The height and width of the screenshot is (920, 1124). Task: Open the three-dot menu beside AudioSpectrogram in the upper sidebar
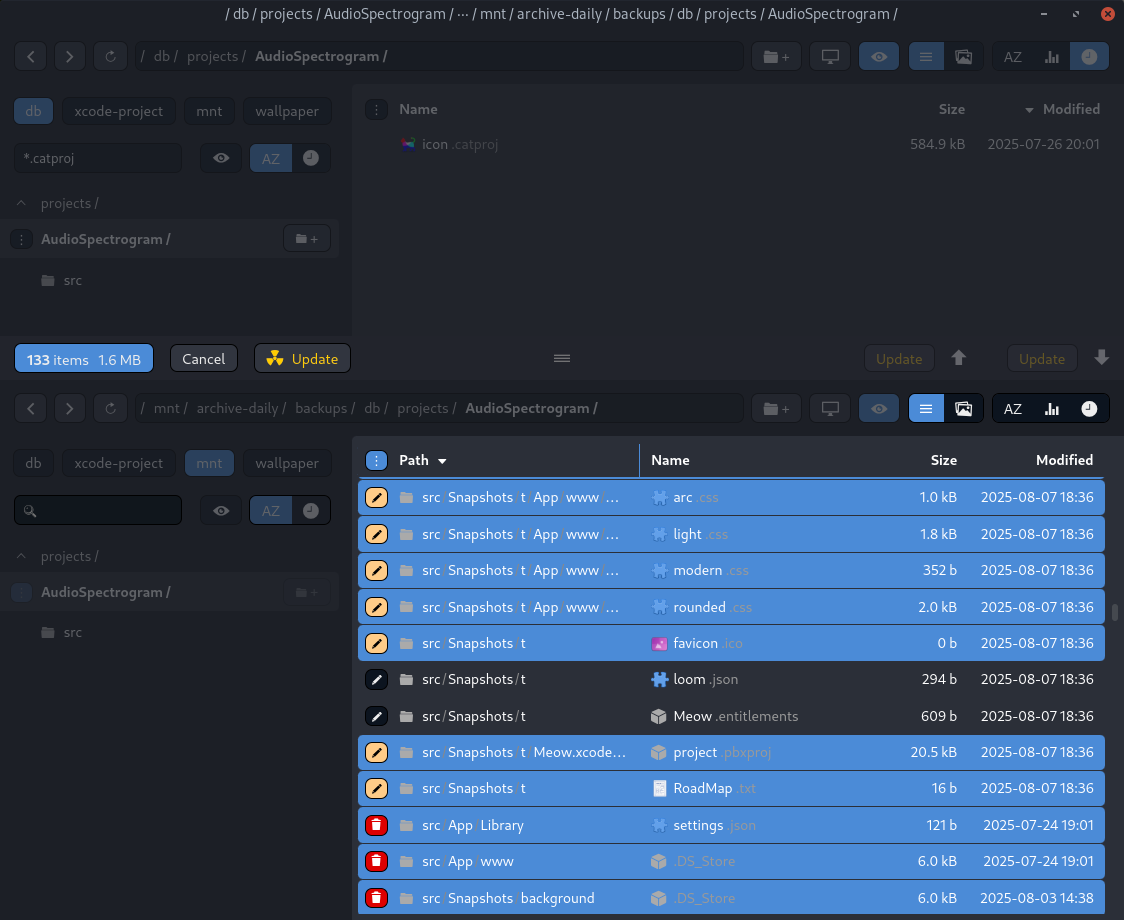tap(22, 240)
